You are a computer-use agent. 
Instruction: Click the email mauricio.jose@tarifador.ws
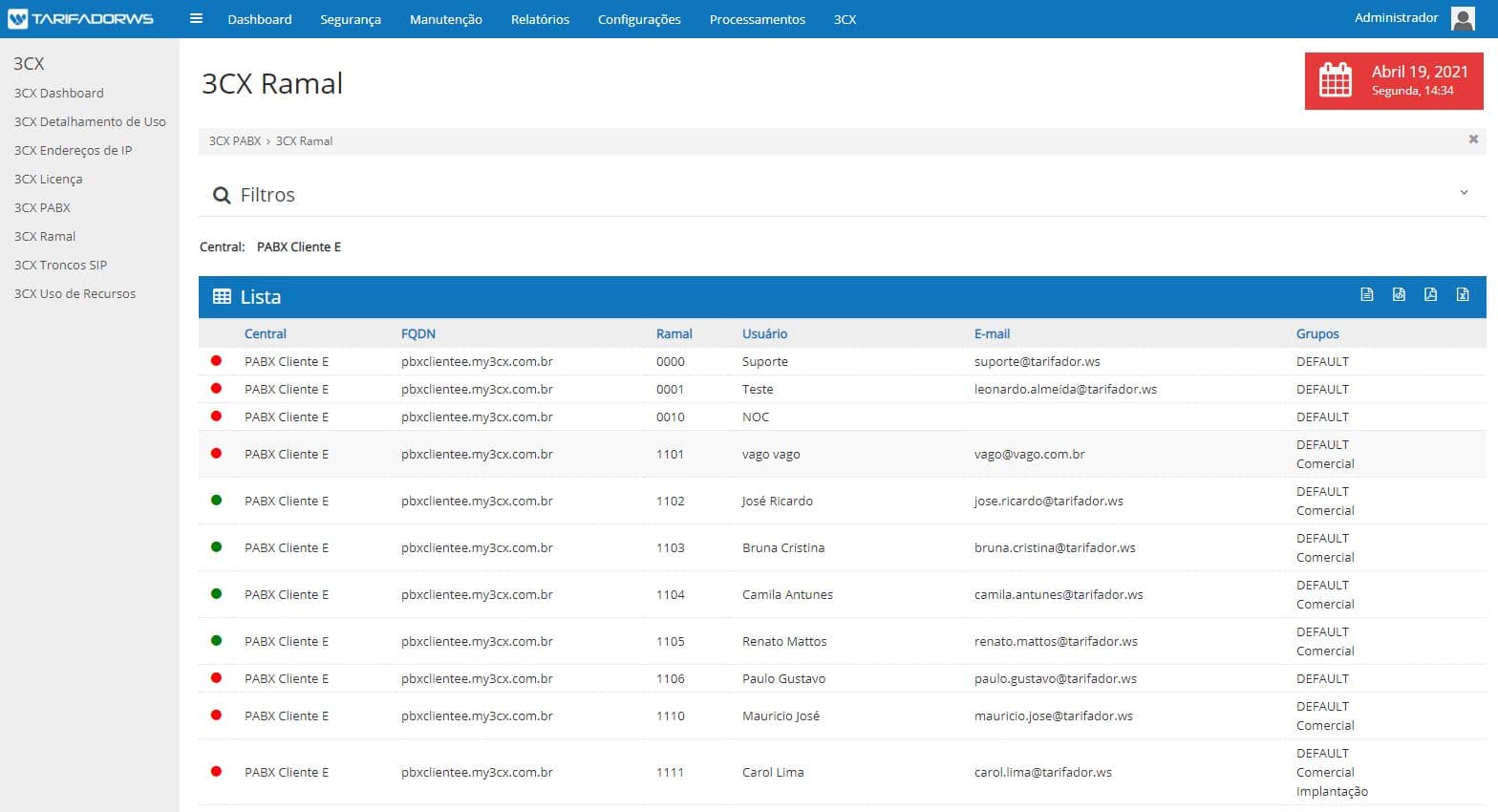pos(1054,716)
